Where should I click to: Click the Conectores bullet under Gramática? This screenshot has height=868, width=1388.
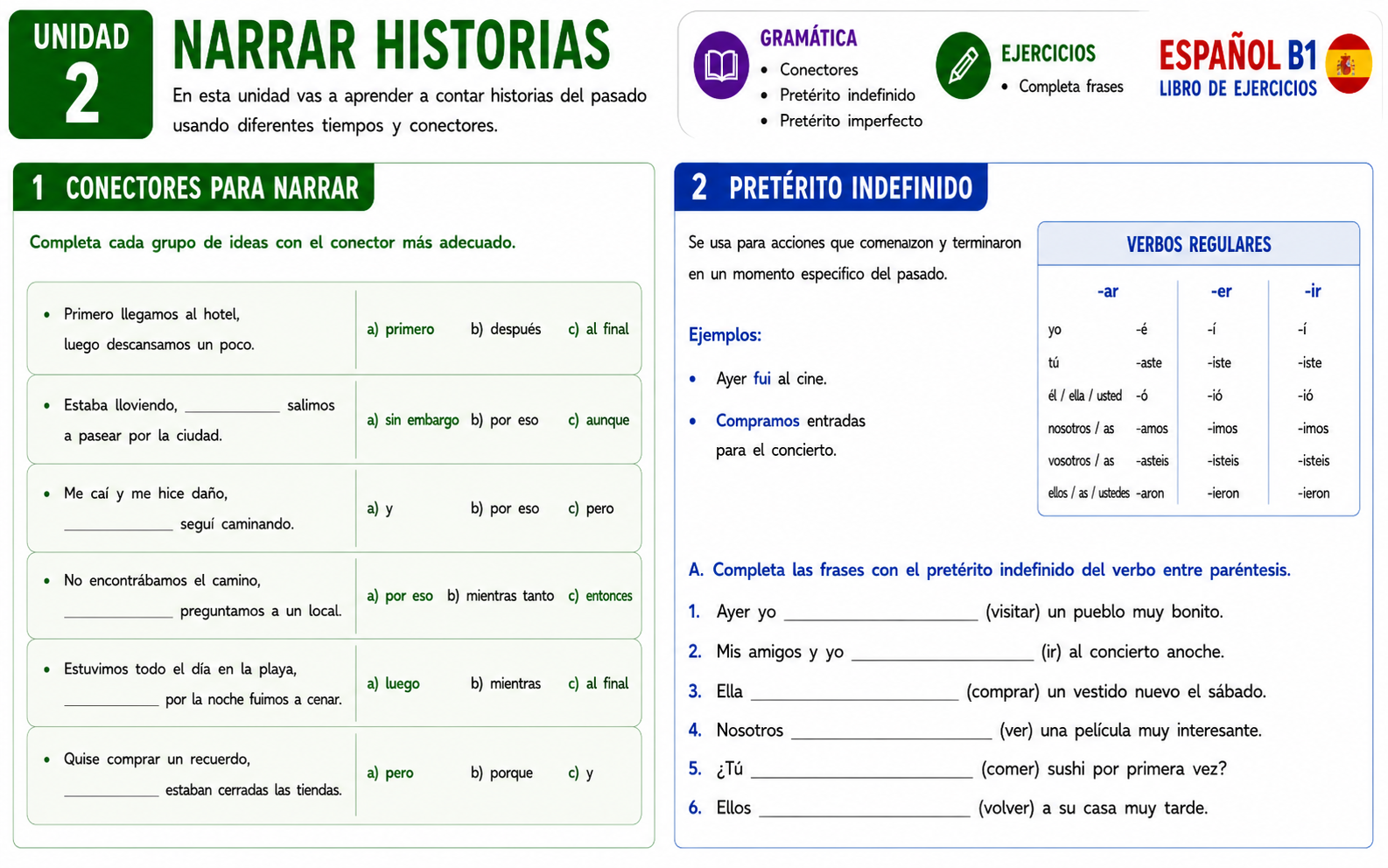818,70
